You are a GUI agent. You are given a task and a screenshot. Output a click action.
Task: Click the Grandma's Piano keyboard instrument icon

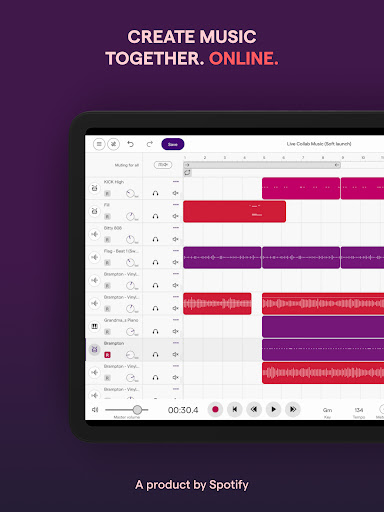point(95,326)
